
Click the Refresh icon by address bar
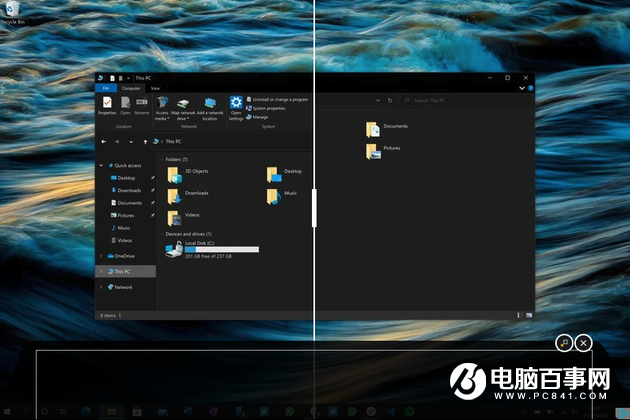[390, 100]
